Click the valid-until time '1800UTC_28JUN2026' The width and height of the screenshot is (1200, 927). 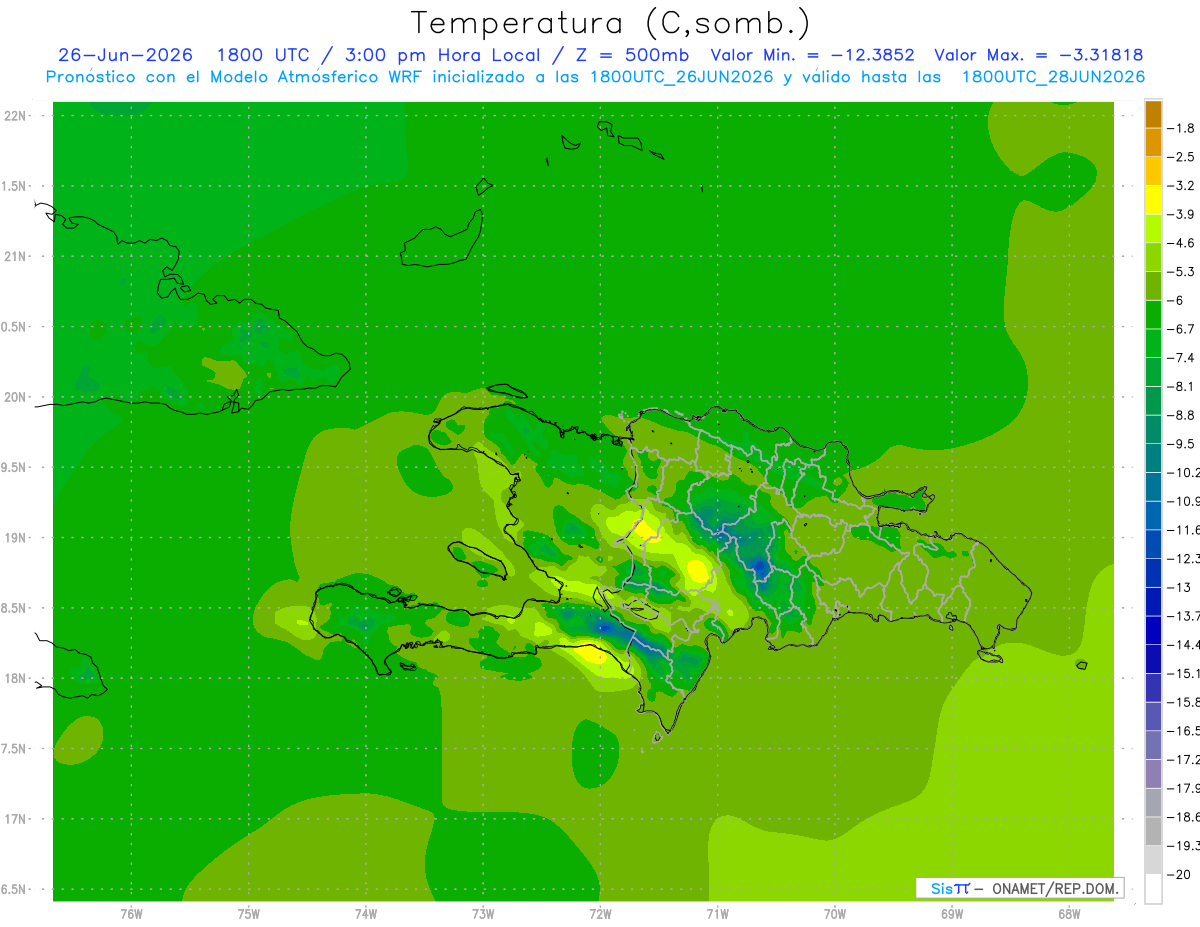[x=1053, y=77]
